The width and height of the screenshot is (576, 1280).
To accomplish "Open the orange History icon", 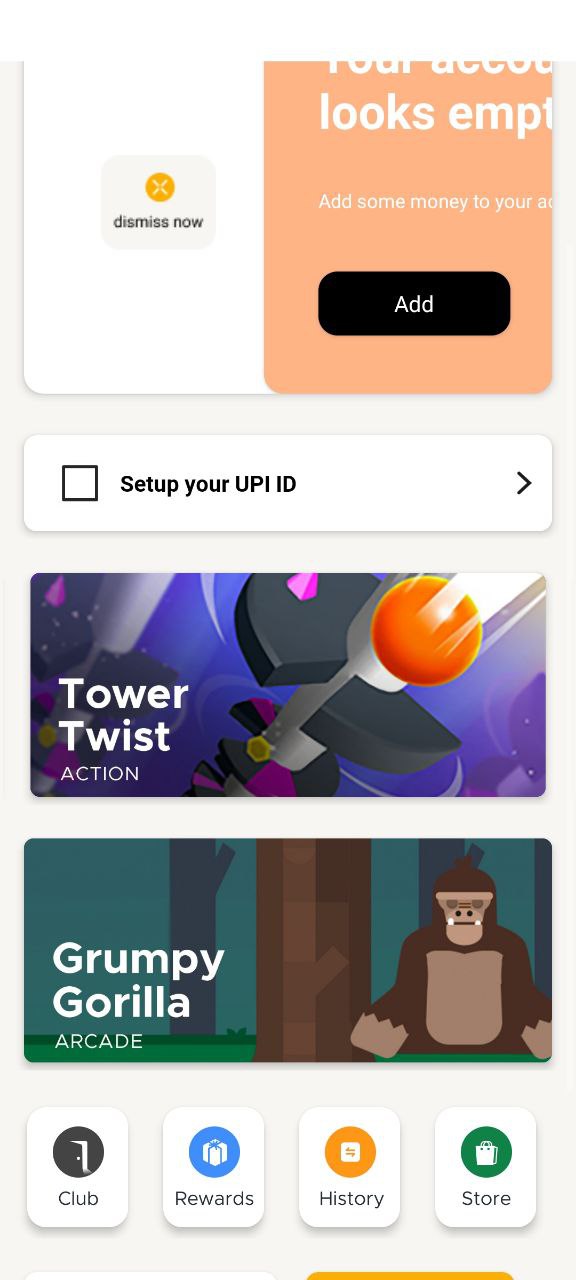I will [x=350, y=1152].
